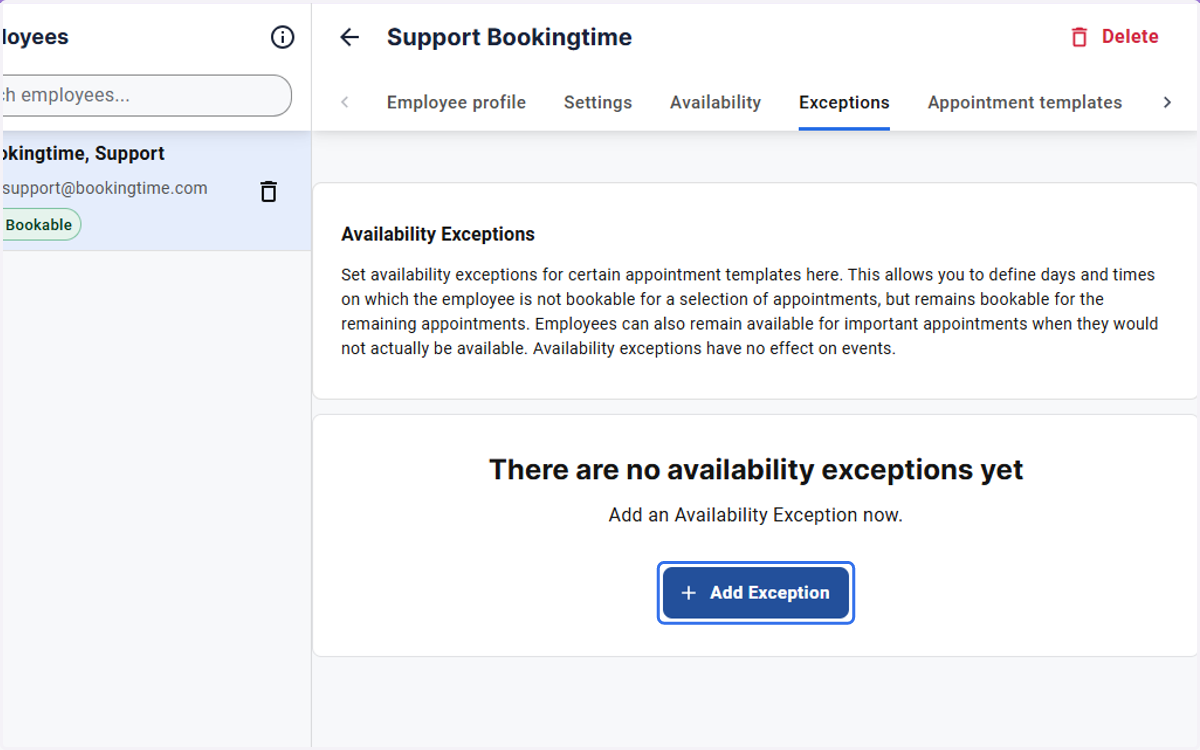The width and height of the screenshot is (1200, 750).
Task: Click the back arrow next to Support Bookingtime
Action: [x=349, y=37]
